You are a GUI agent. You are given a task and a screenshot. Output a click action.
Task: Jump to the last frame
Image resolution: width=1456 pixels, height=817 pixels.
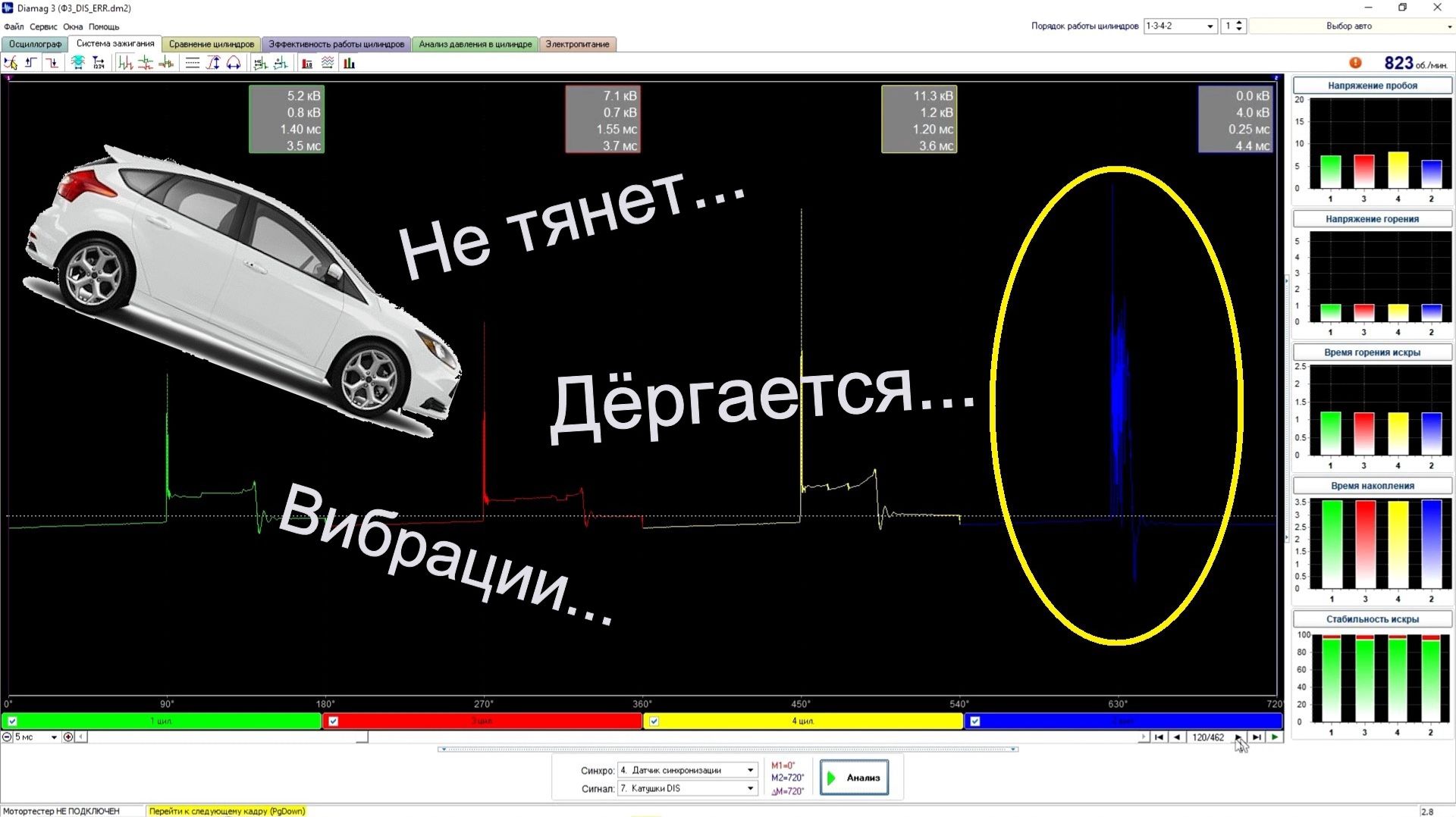coord(1257,737)
